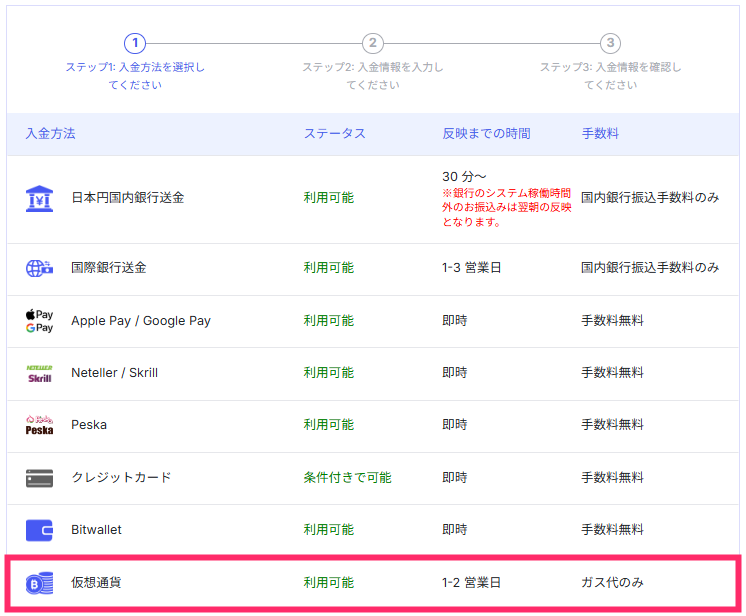The height and width of the screenshot is (616, 746).
Task: Click 利用可能 status in Apple Pay row
Action: [329, 321]
